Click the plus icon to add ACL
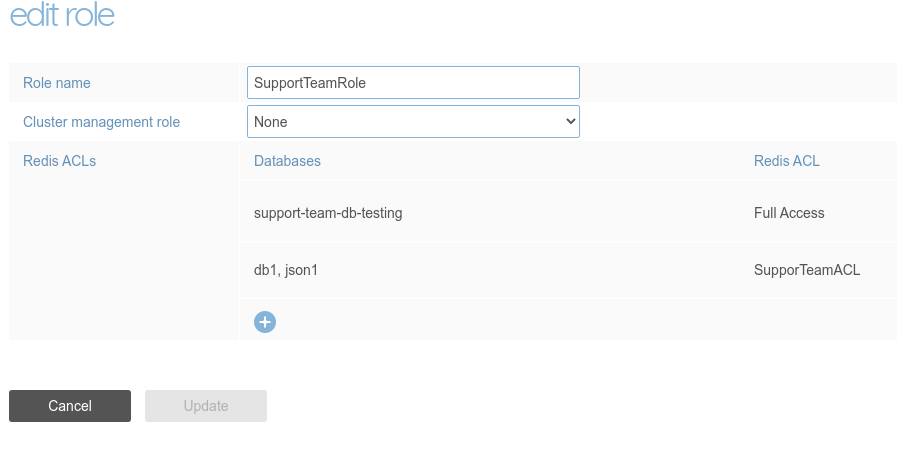 point(265,322)
